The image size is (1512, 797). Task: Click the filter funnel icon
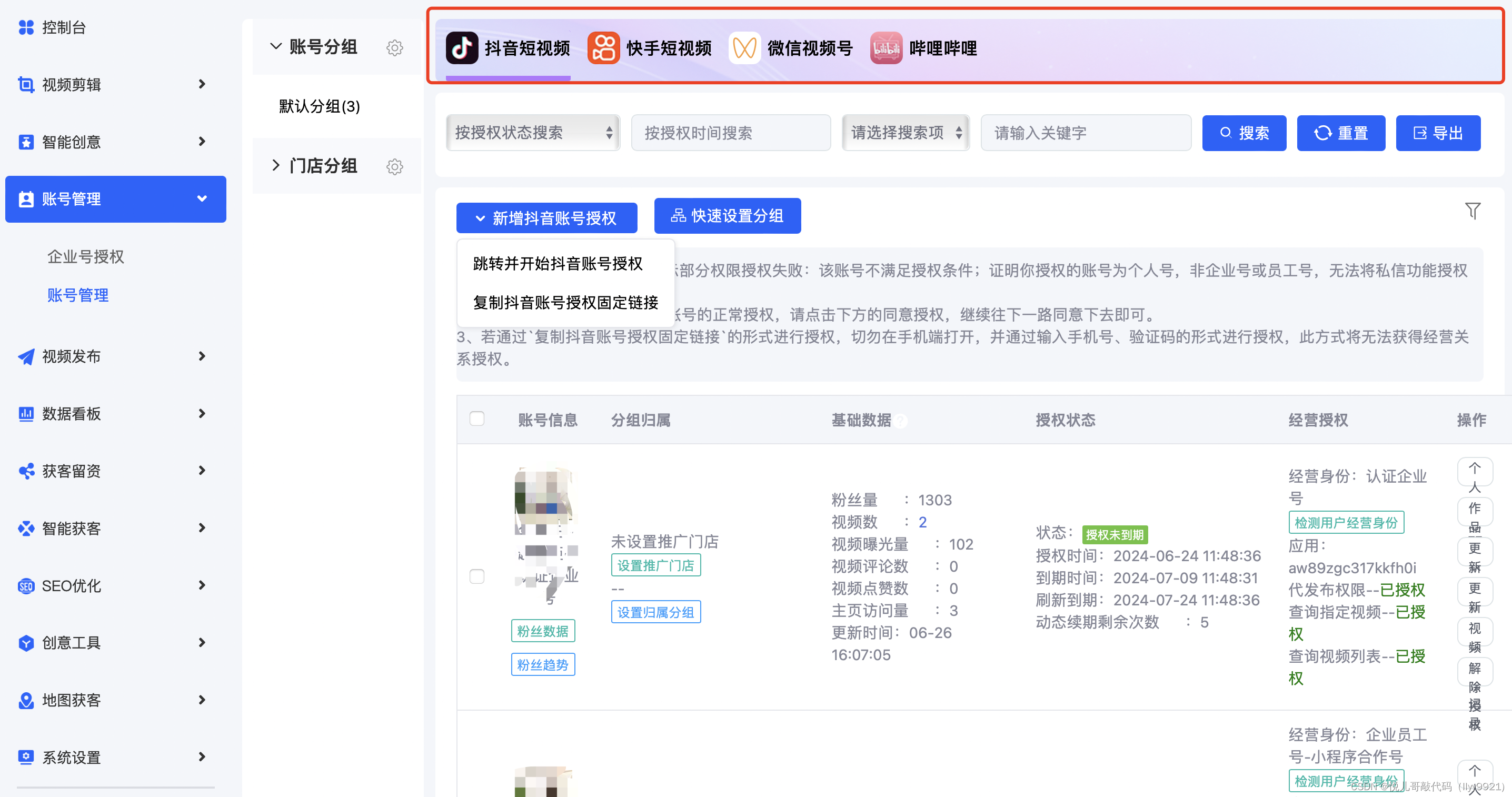1472,211
